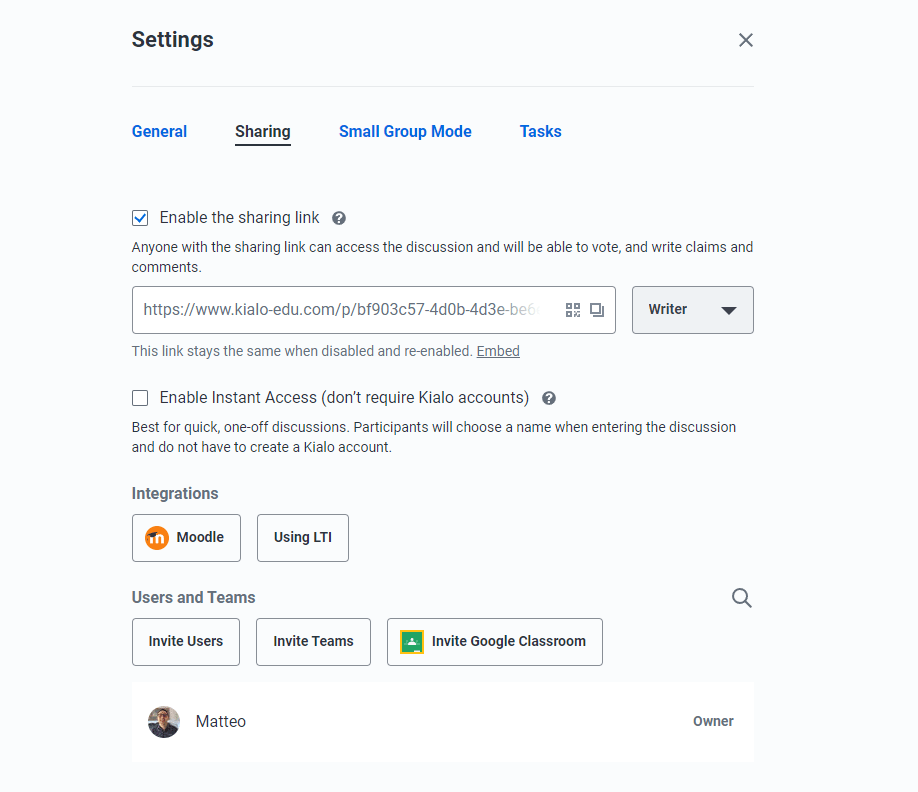The width and height of the screenshot is (918, 792).
Task: Open the Writer permission dropdown
Action: (692, 310)
